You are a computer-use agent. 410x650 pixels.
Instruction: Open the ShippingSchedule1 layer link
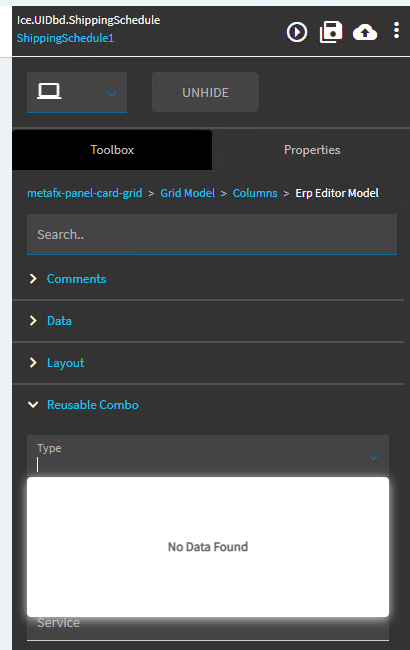click(x=65, y=38)
